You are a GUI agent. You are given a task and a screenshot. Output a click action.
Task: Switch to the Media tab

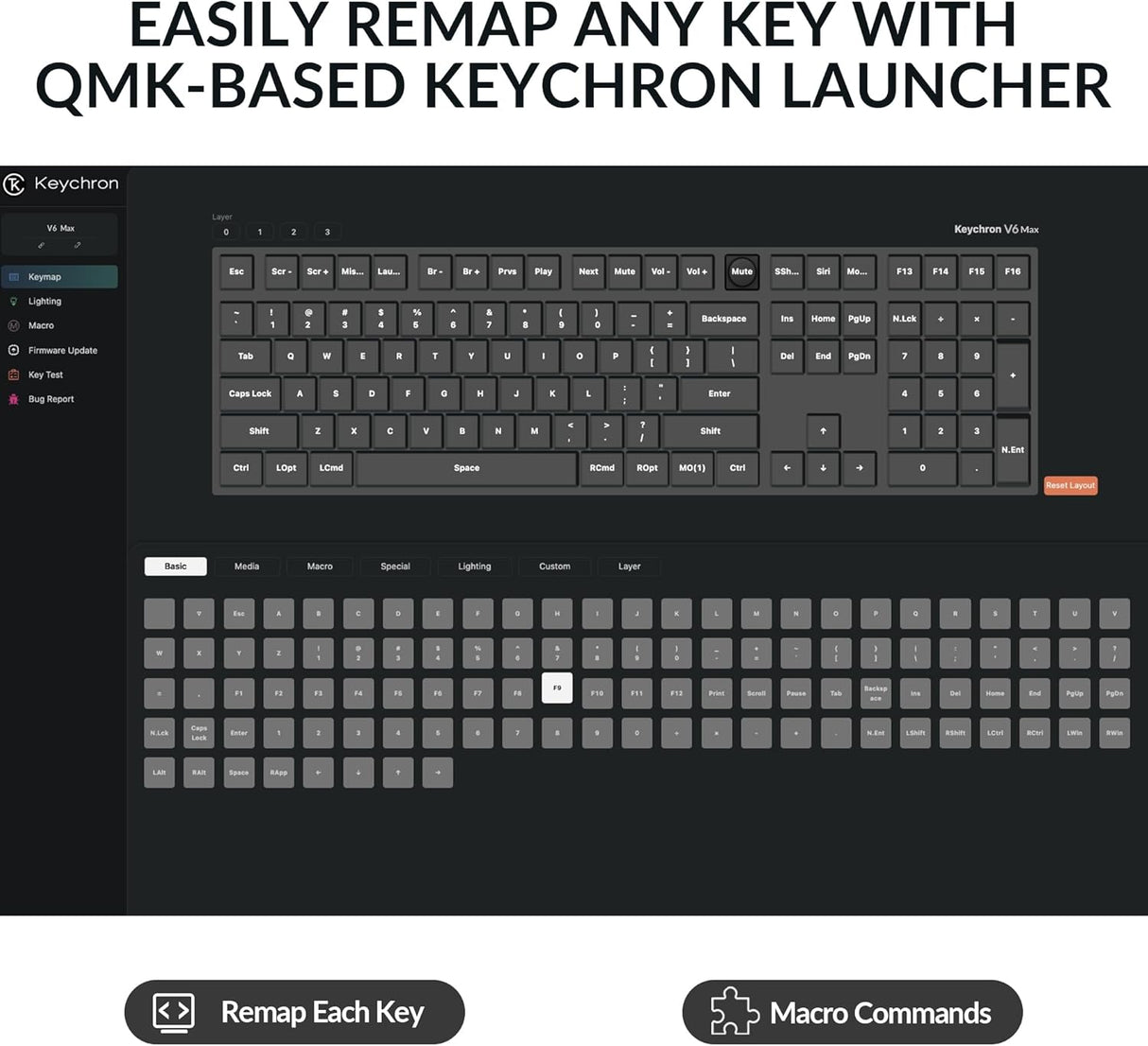pyautogui.click(x=246, y=566)
